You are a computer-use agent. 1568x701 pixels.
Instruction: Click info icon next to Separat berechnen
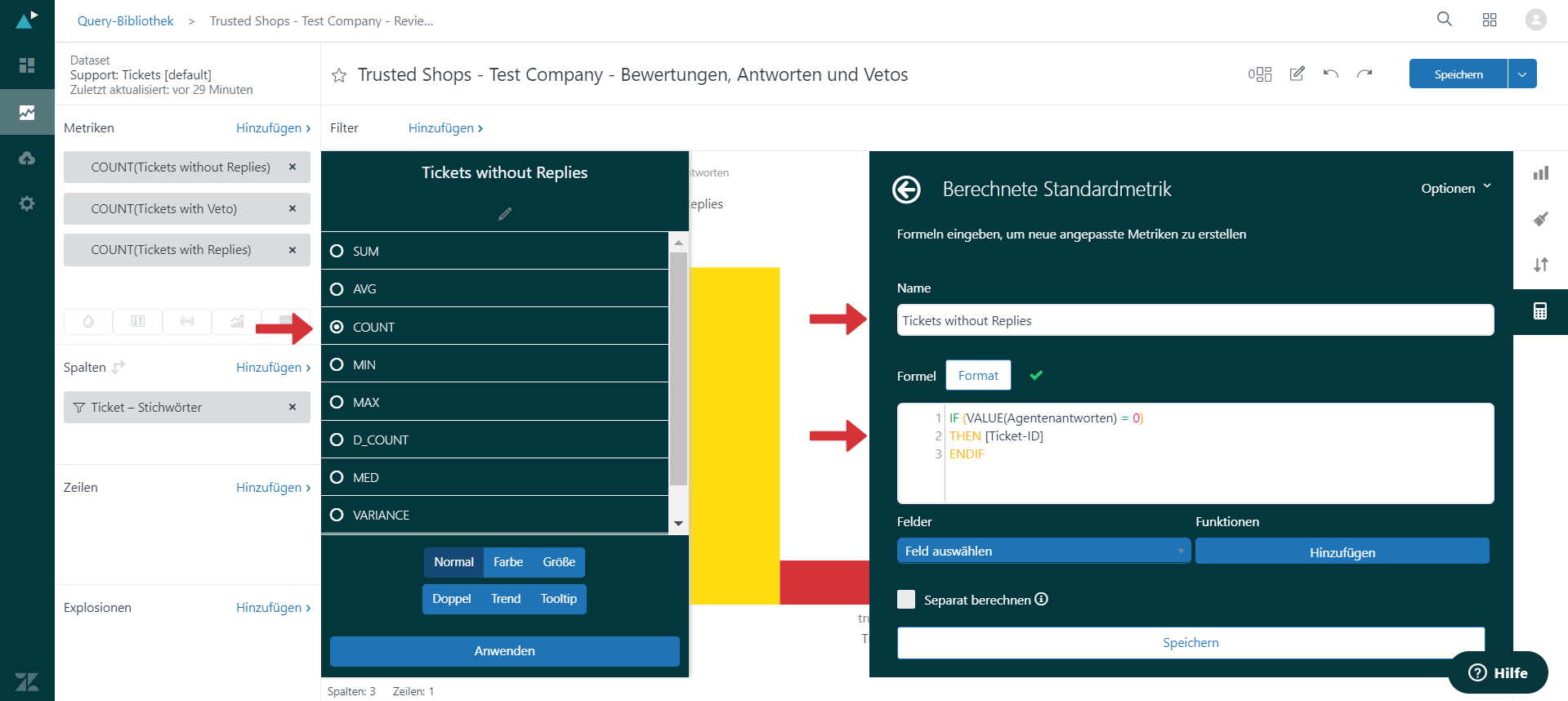pos(1041,599)
